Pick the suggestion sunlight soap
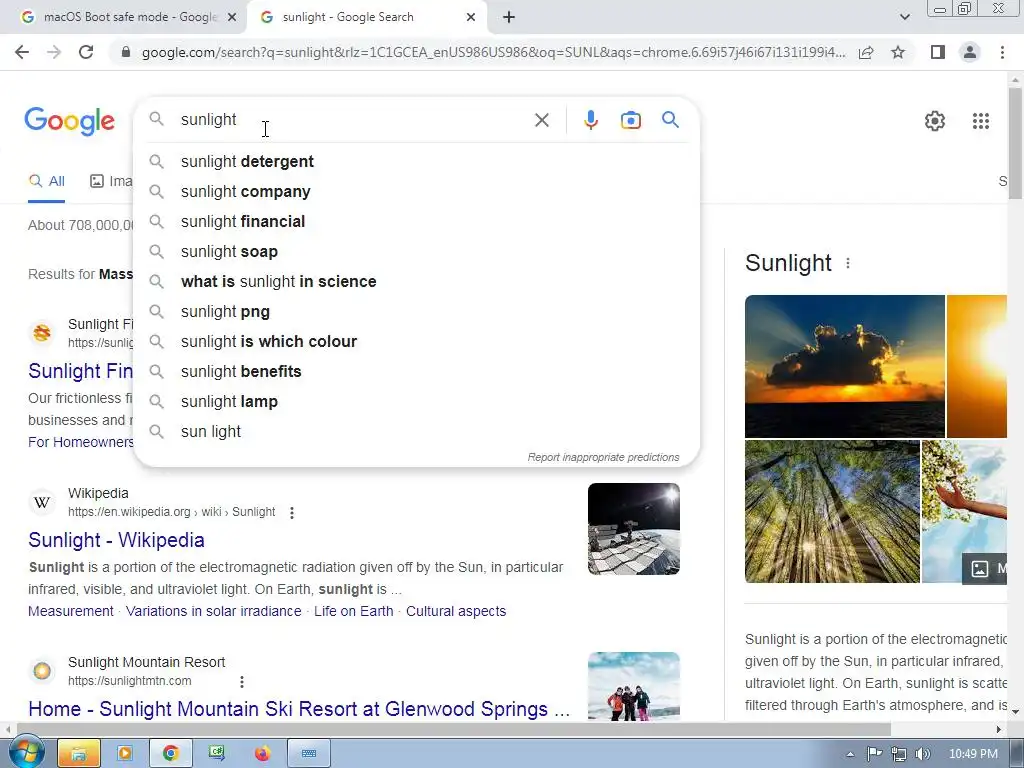The height and width of the screenshot is (768, 1024). pyautogui.click(x=416, y=251)
